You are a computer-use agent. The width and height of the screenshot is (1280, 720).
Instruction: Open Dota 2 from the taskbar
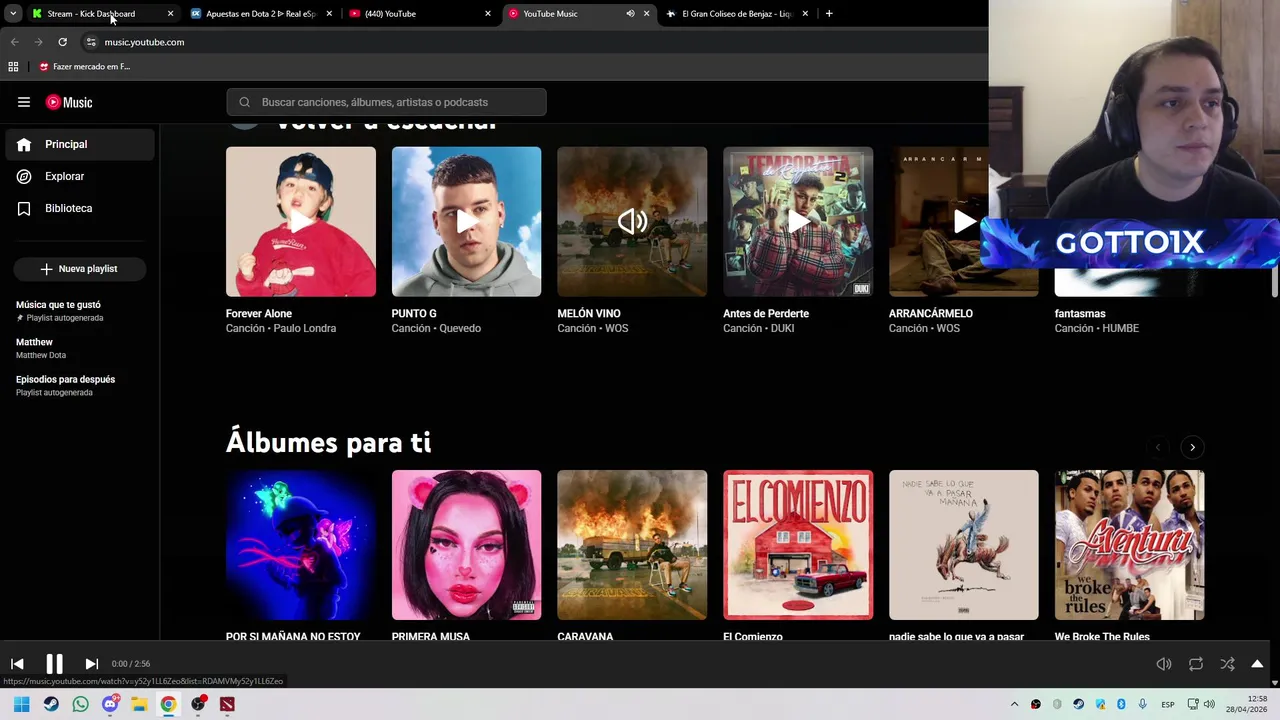(x=227, y=704)
